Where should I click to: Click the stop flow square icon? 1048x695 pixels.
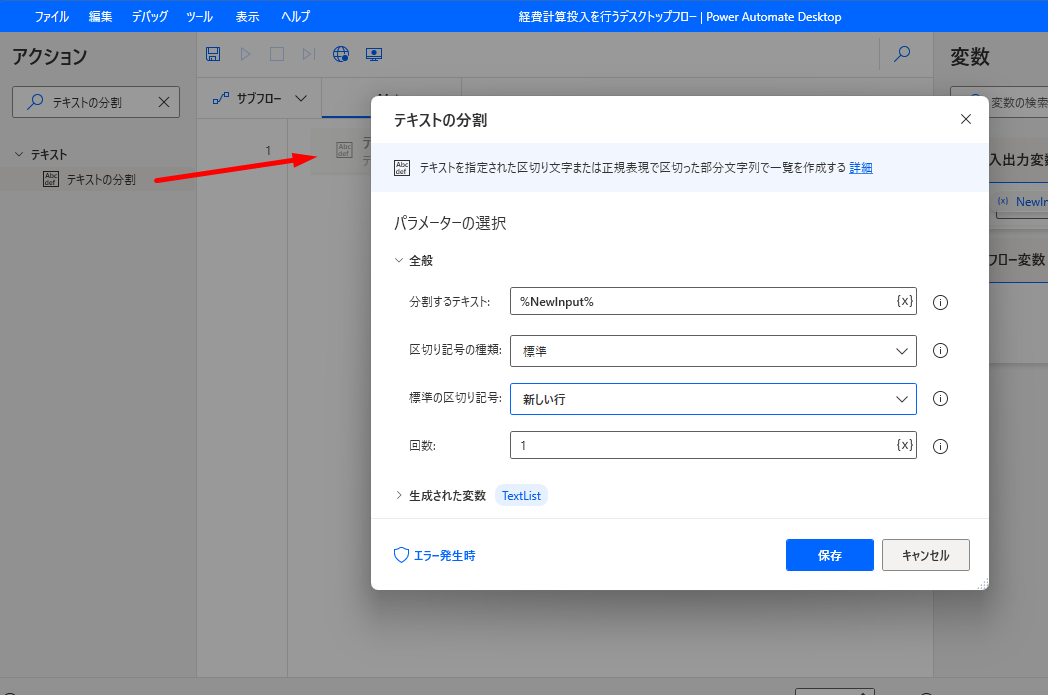point(277,54)
